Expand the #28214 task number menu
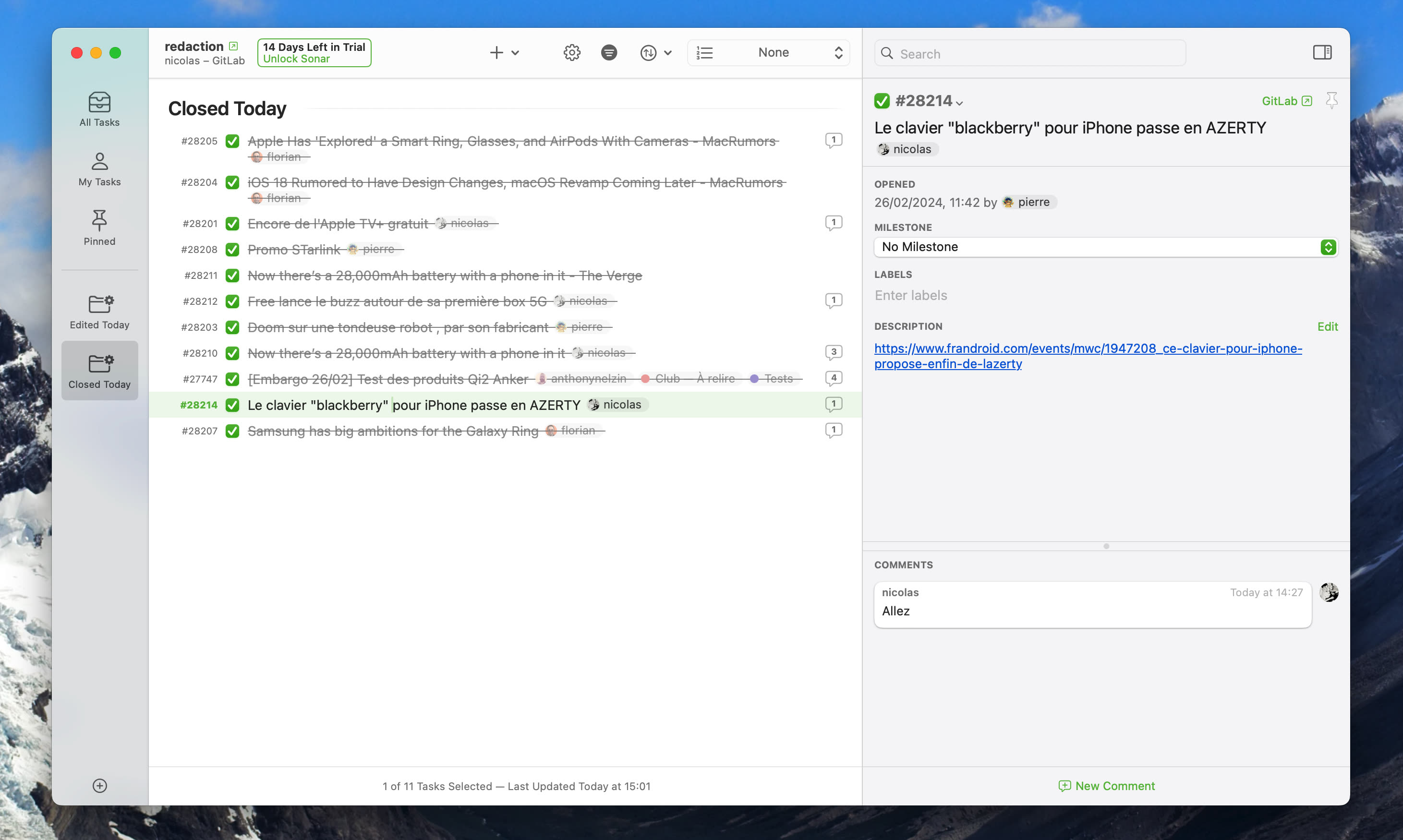This screenshot has width=1403, height=840. (929, 101)
